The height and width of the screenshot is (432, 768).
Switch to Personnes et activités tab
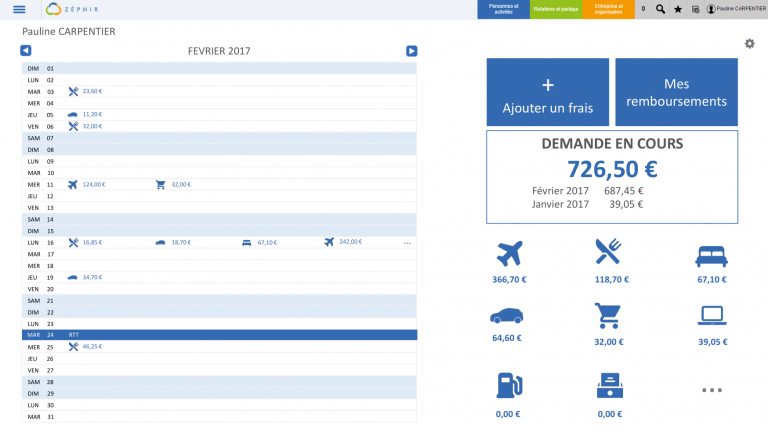coord(503,9)
